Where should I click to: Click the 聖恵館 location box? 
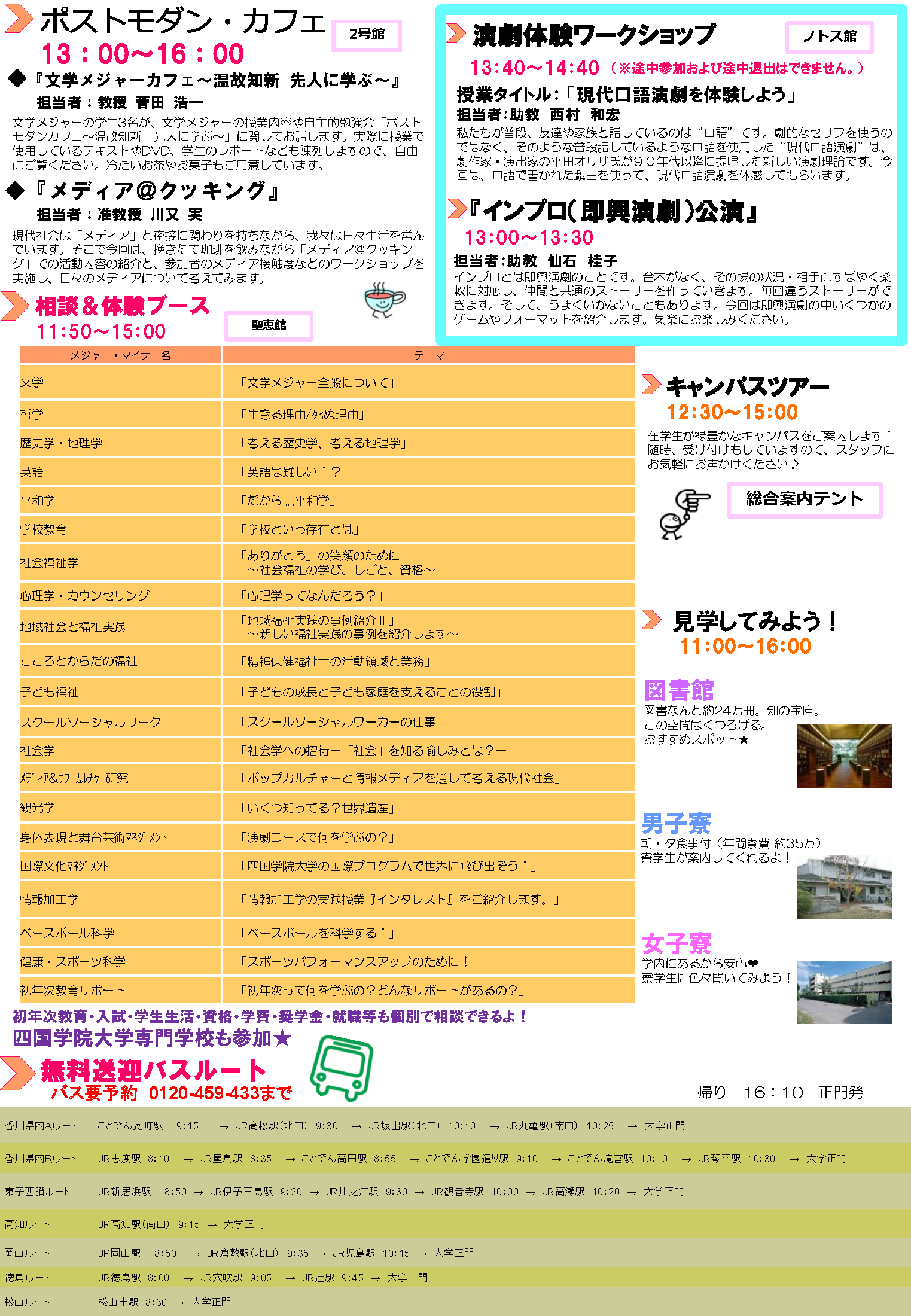click(x=269, y=325)
